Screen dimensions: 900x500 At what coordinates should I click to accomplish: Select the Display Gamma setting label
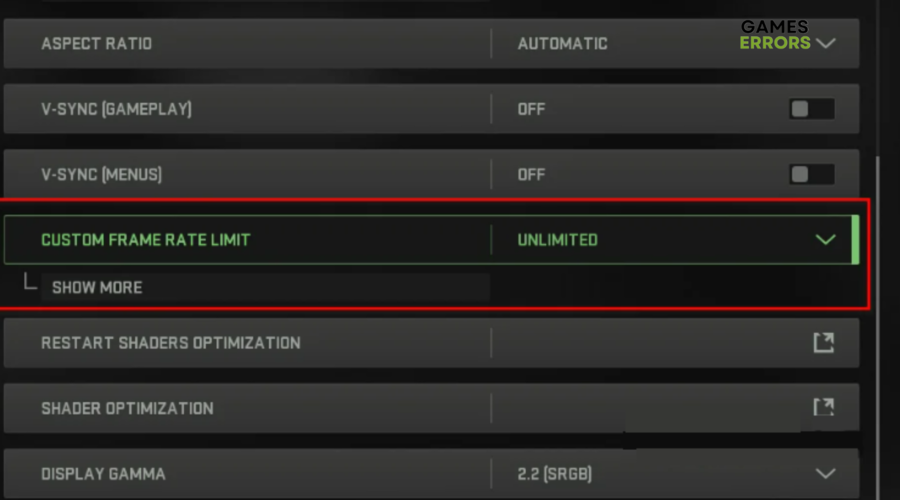pos(103,473)
